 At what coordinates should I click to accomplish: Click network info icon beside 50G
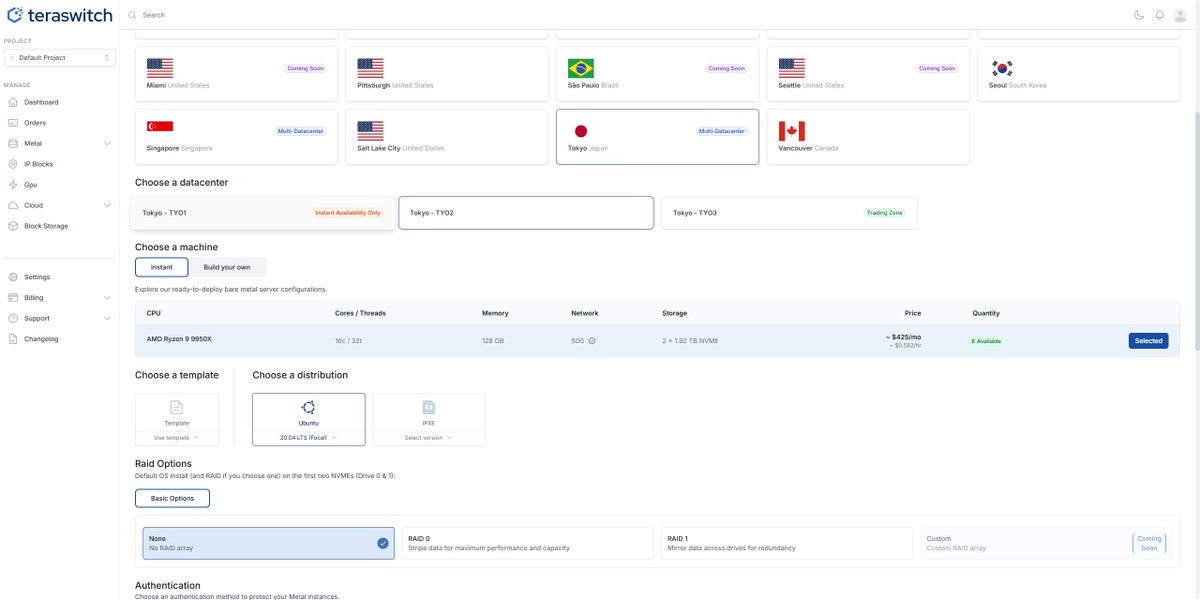[592, 341]
